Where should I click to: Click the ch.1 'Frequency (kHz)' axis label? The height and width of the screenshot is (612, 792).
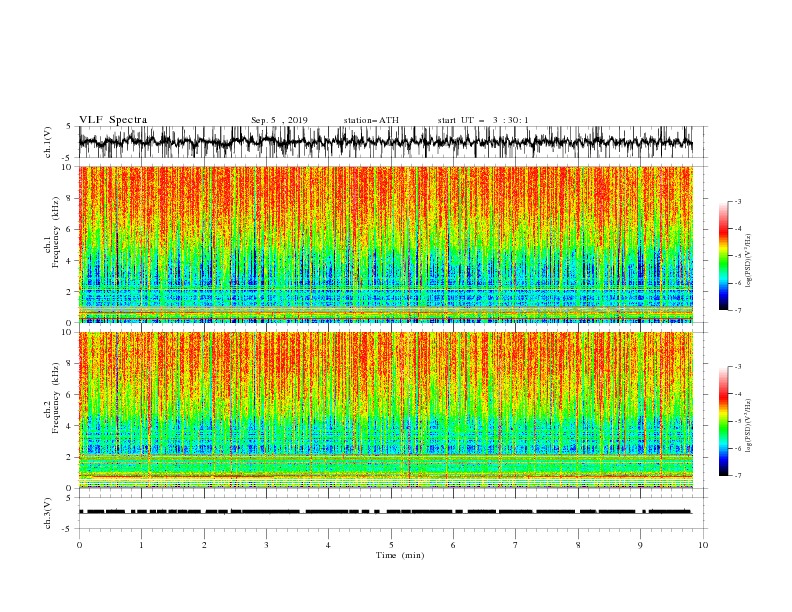click(56, 230)
